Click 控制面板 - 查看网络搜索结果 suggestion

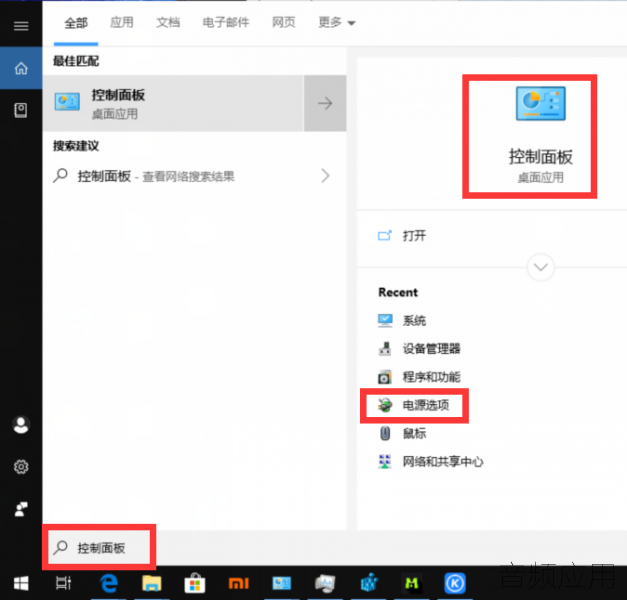click(x=194, y=176)
